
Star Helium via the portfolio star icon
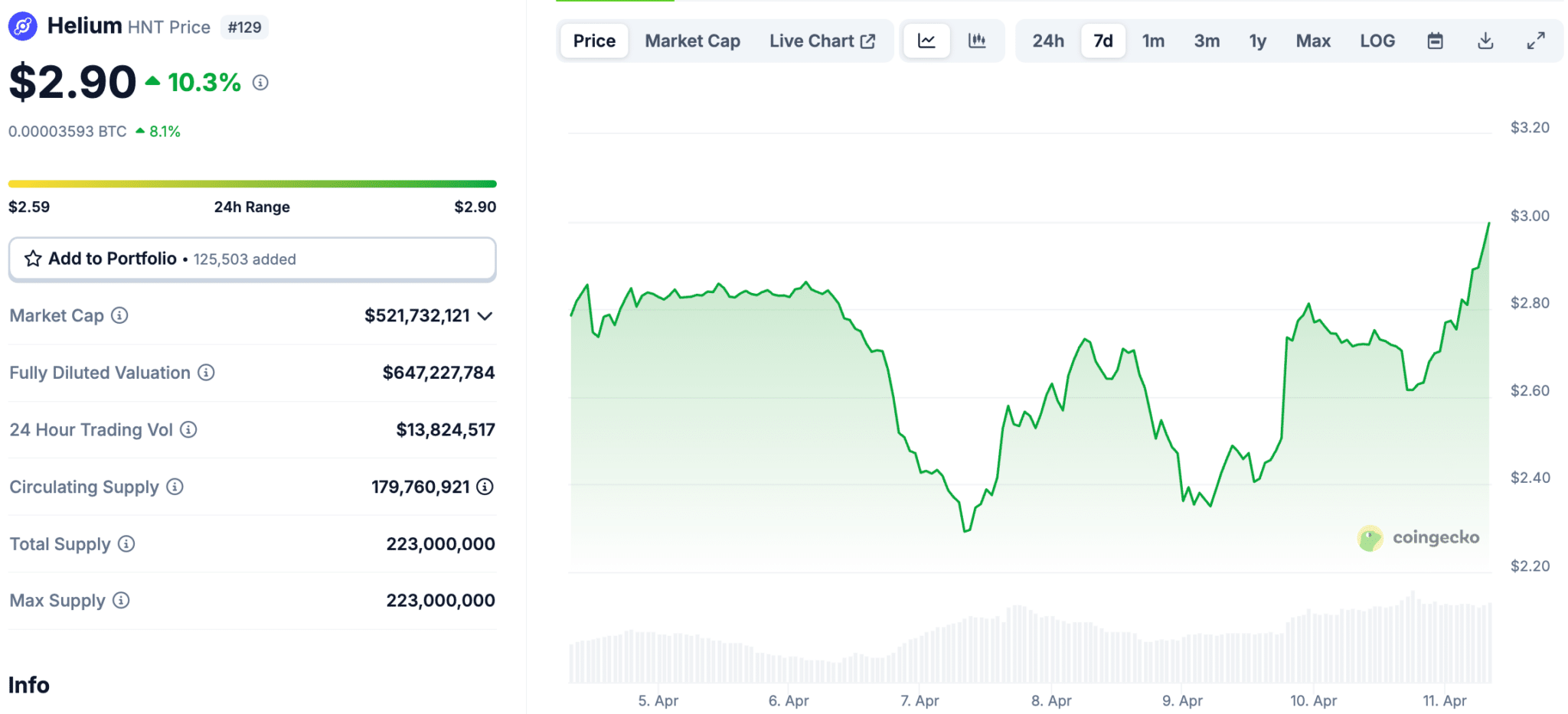tap(33, 259)
